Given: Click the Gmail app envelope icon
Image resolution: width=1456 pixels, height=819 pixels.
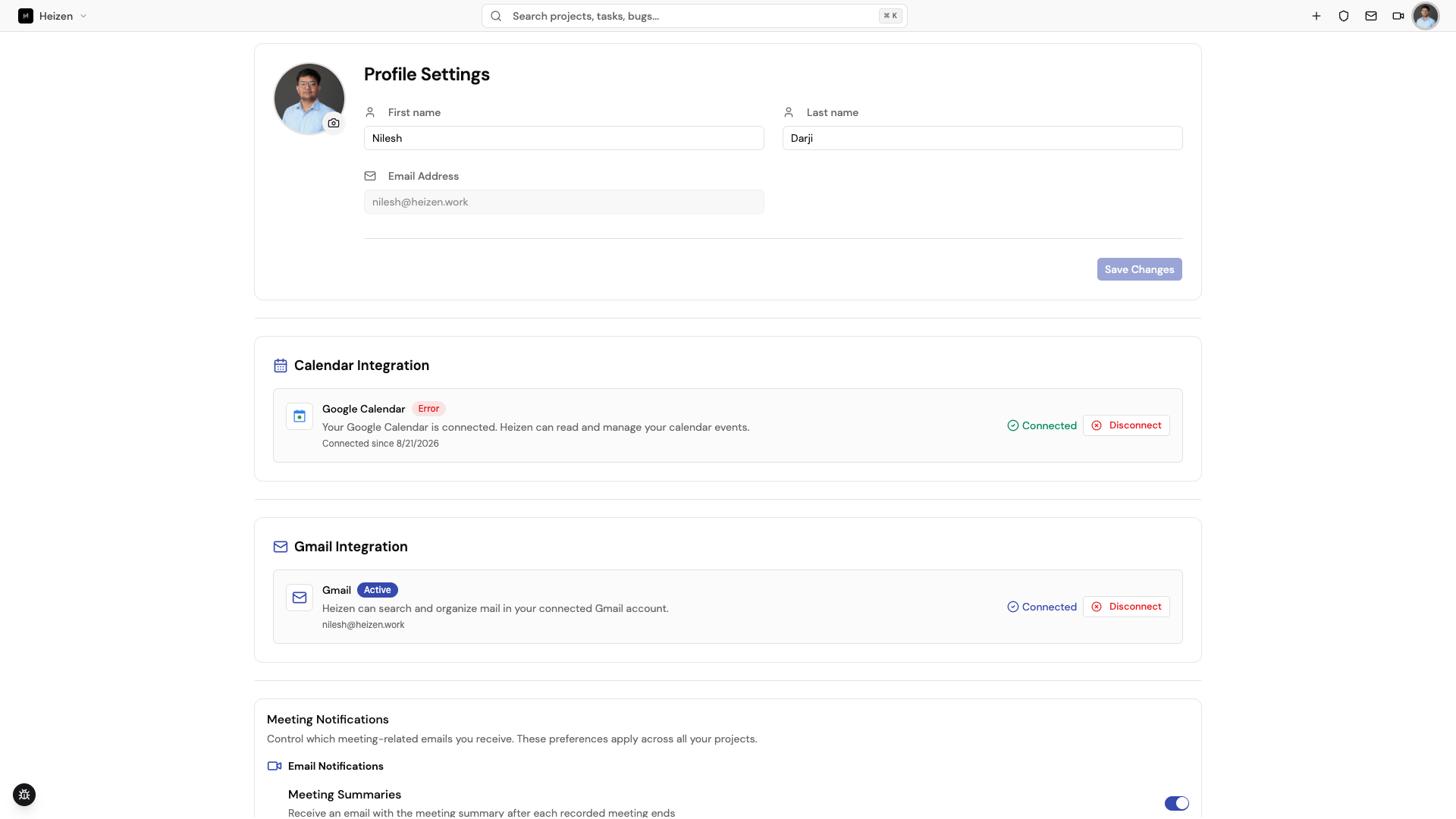Looking at the screenshot, I should tap(300, 598).
